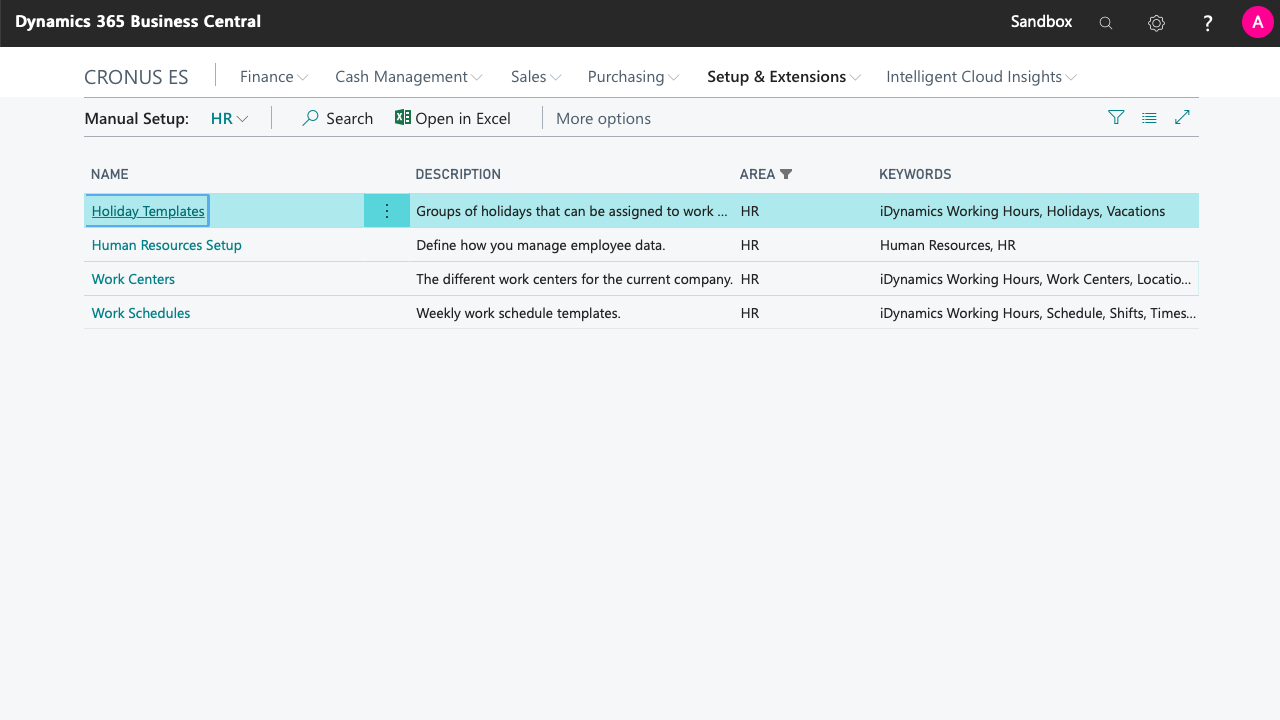
Task: Open the Help question mark icon
Action: 1207,22
